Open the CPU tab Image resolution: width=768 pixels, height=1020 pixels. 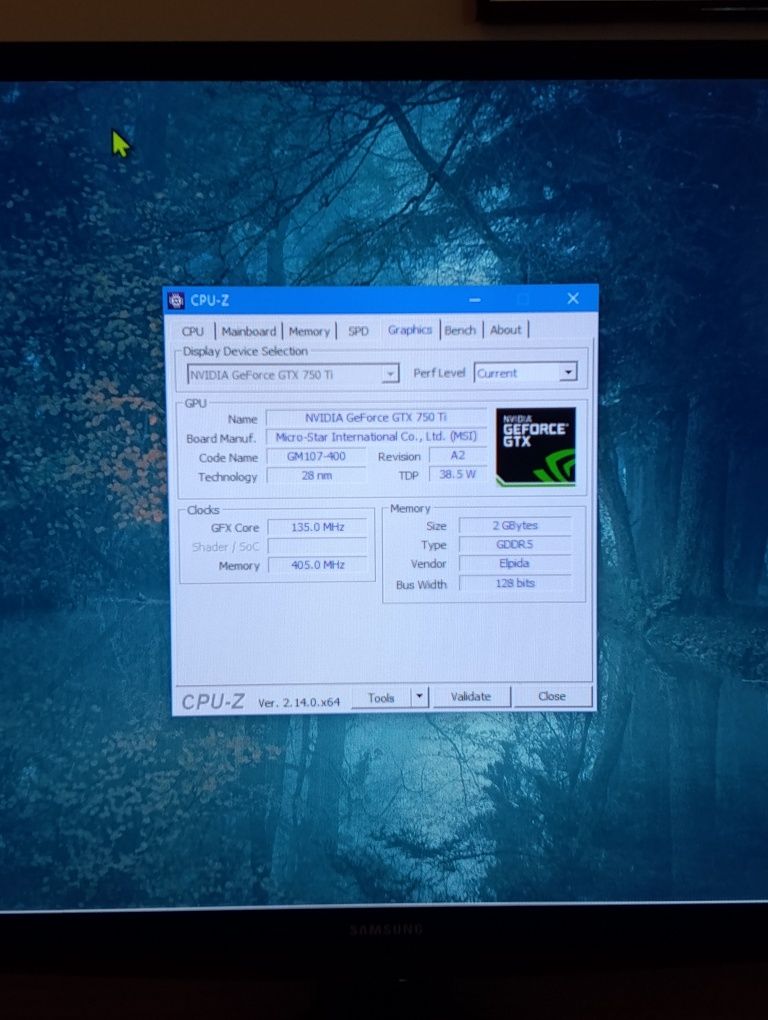[192, 331]
